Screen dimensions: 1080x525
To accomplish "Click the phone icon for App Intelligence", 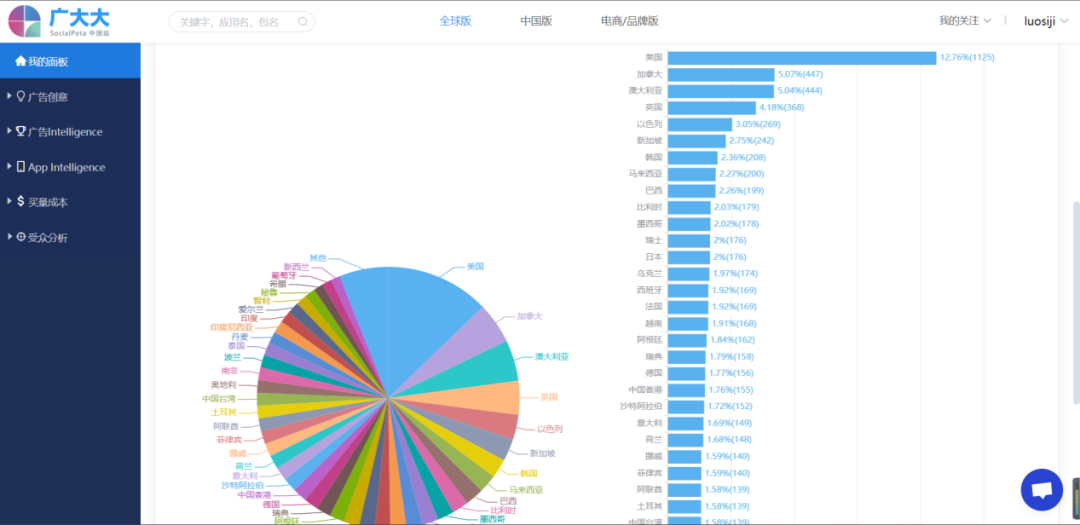I will pyautogui.click(x=21, y=167).
